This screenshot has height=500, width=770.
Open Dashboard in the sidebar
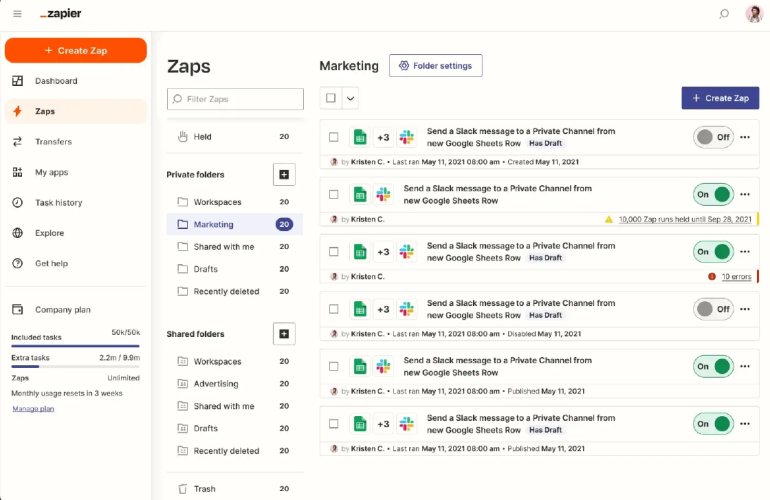click(76, 81)
